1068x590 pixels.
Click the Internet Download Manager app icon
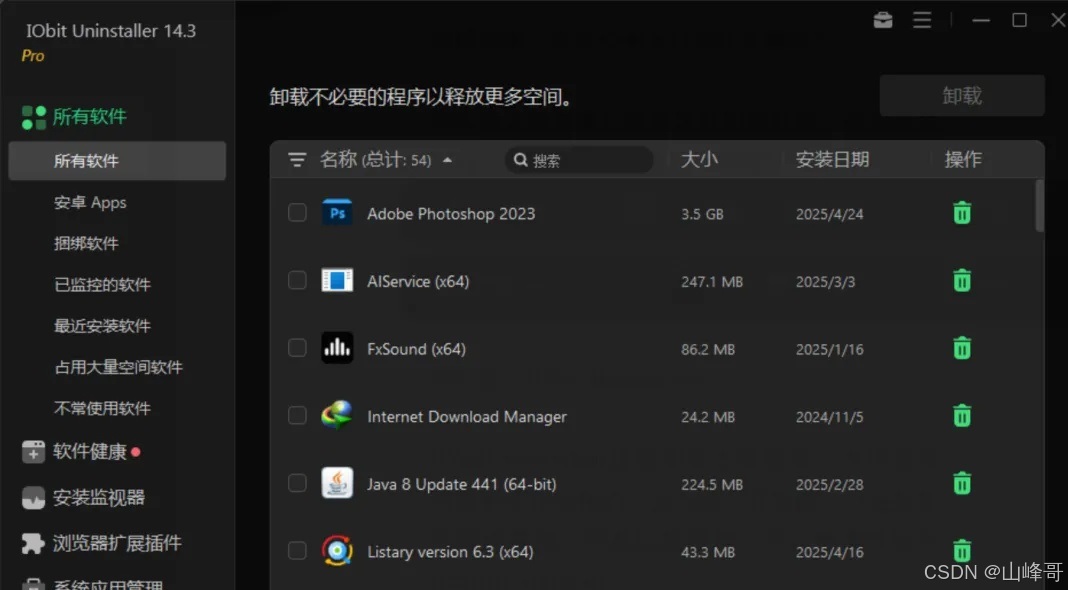click(337, 415)
